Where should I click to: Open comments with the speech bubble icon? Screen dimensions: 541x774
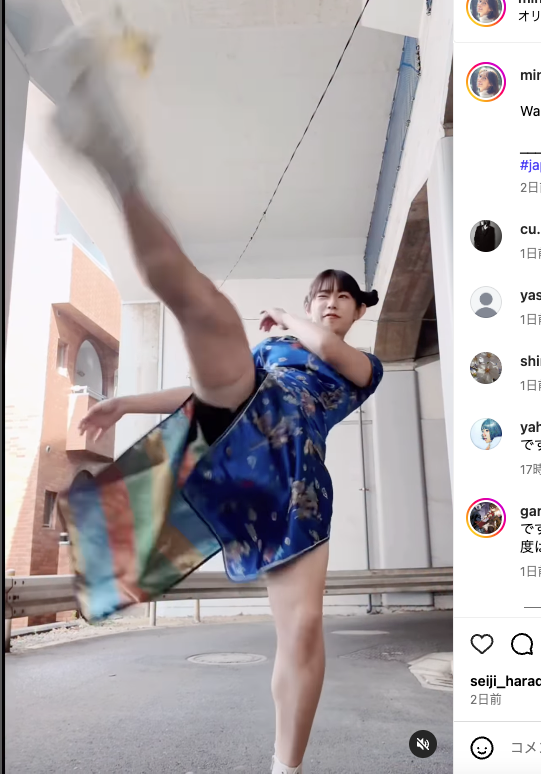[x=522, y=644]
